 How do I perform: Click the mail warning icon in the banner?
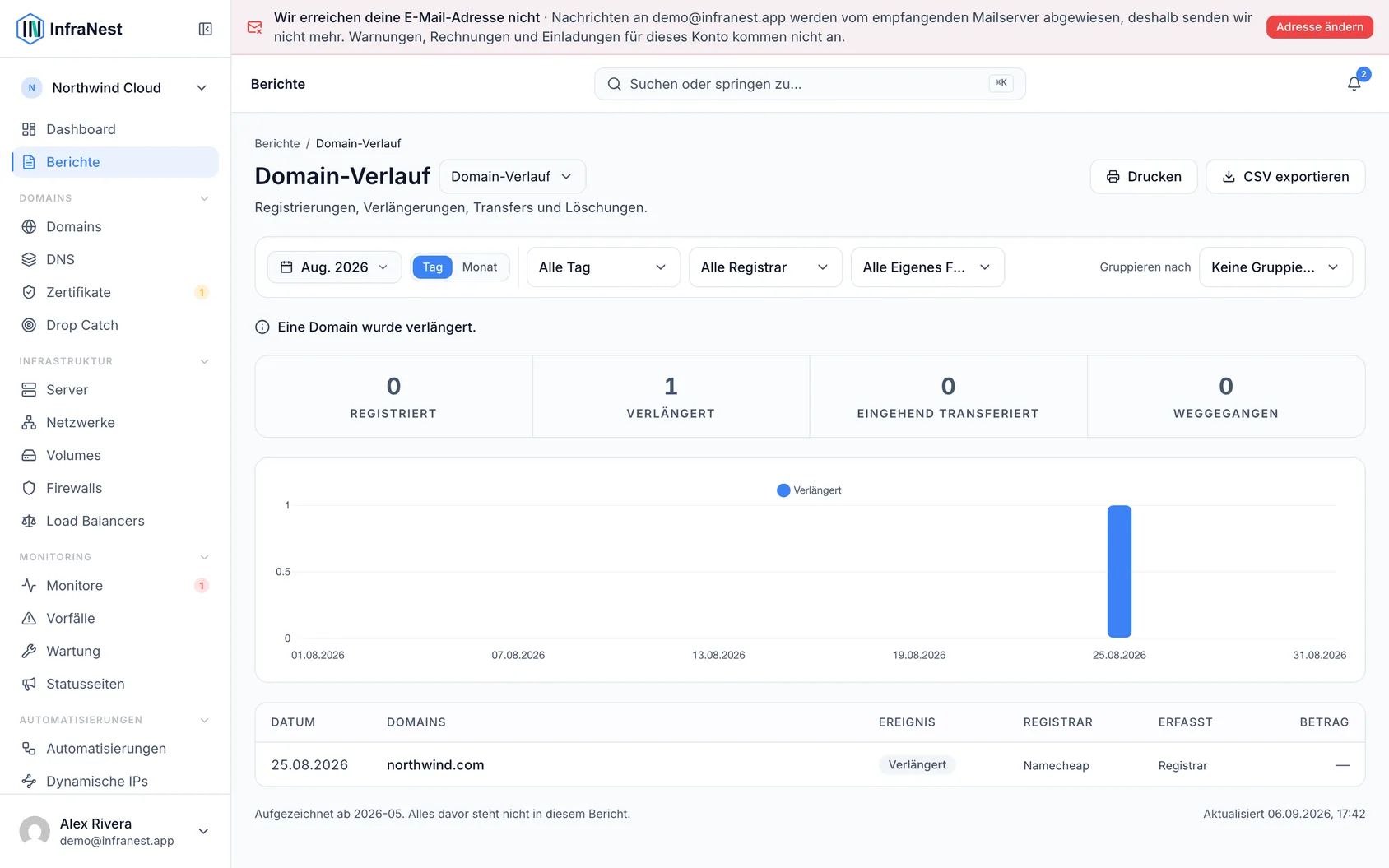pos(255,27)
